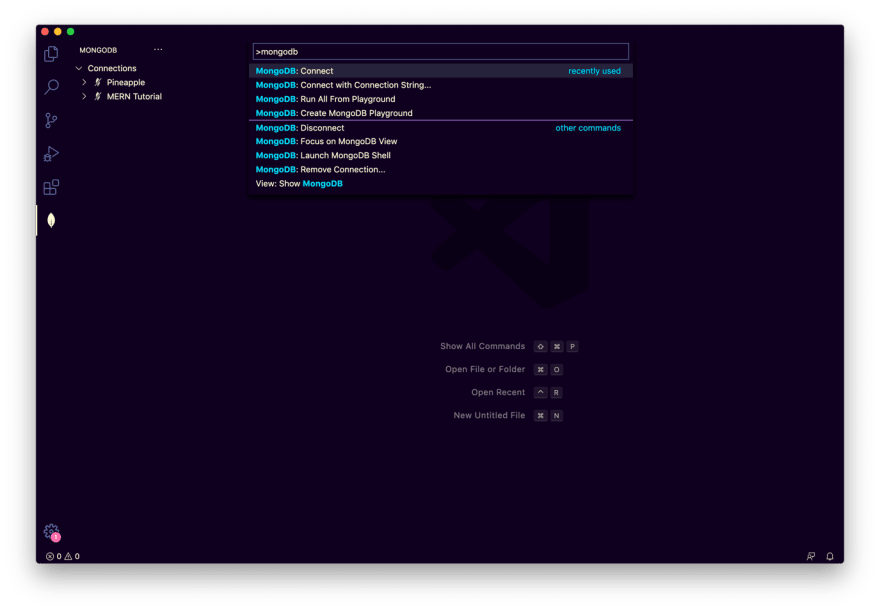Click the yellow minimize window button
This screenshot has width=880, height=611.
click(58, 31)
